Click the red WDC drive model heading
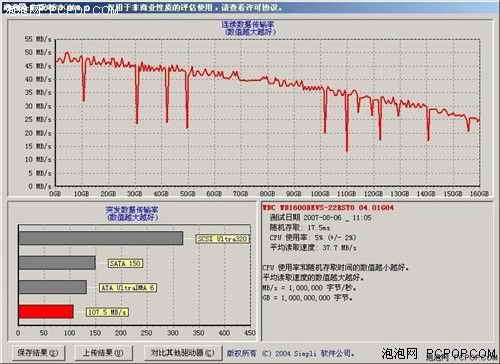Image resolution: width=500 pixels, height=364 pixels. [328, 208]
